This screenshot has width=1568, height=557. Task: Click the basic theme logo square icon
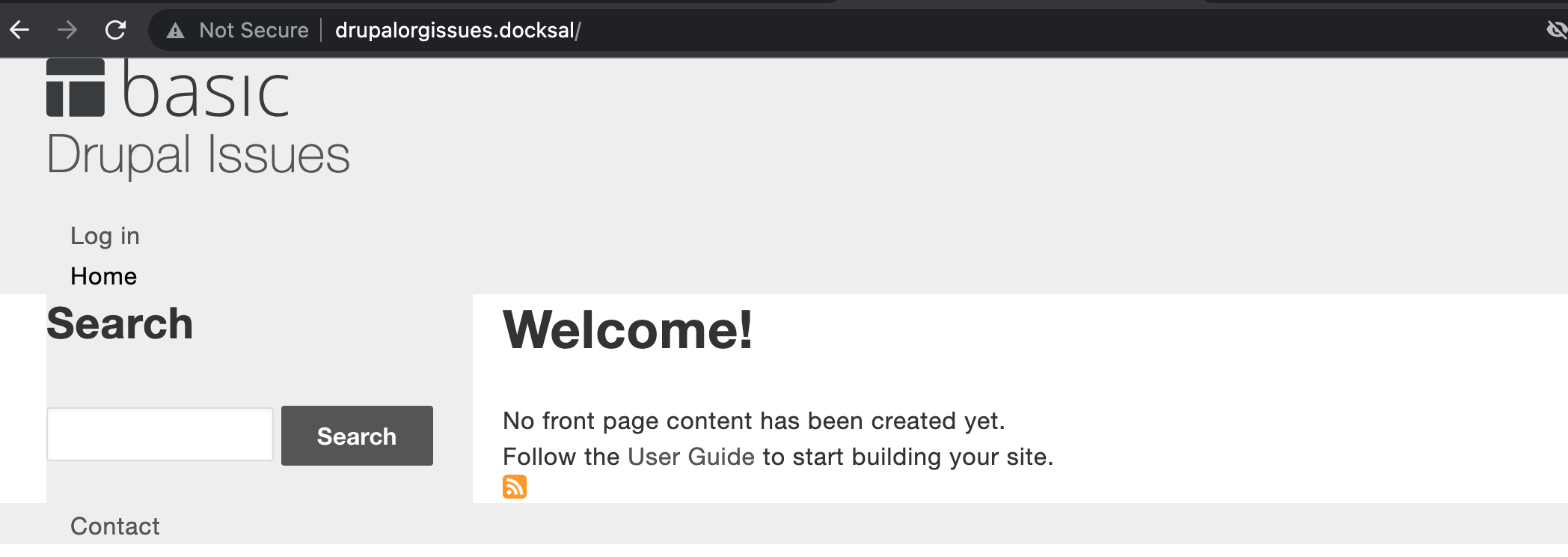[76, 88]
